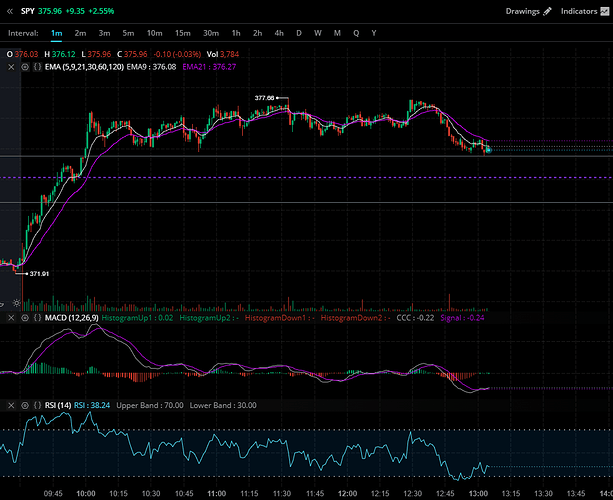Click the Vol 3,784 reading
Image resolution: width=613 pixels, height=500 pixels.
(x=223, y=54)
